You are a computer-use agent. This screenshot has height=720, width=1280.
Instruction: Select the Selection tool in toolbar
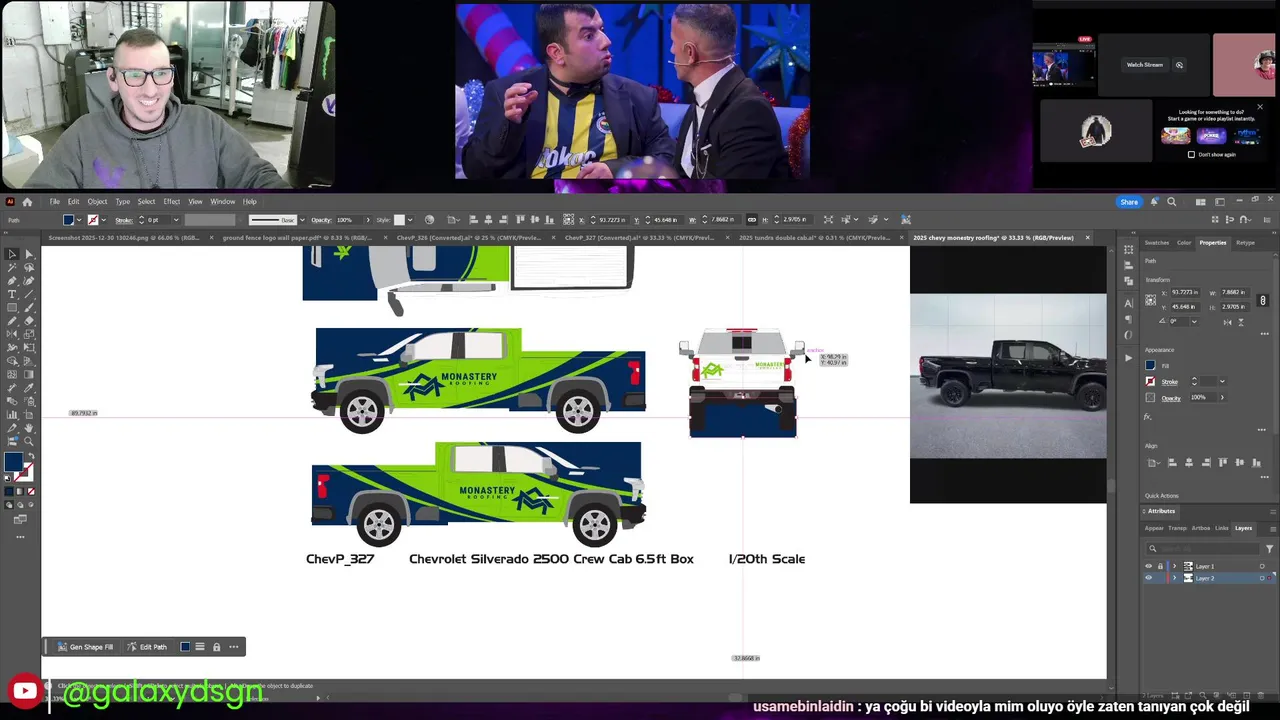pos(12,254)
